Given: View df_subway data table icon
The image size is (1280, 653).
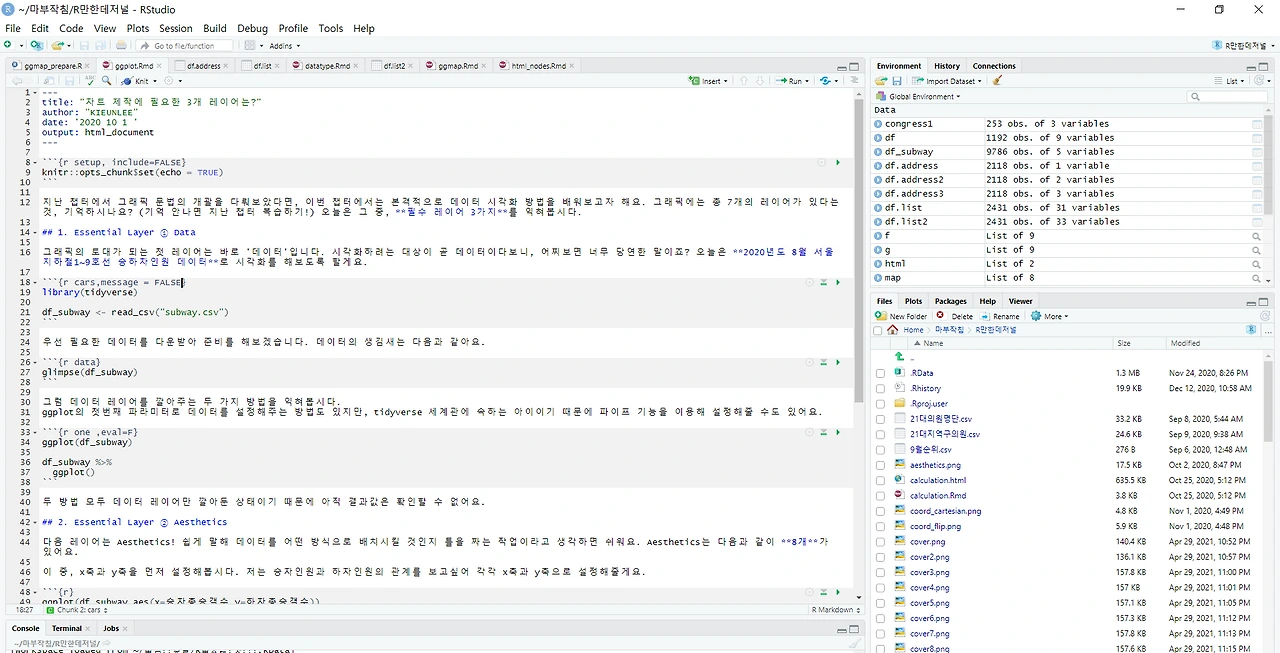Looking at the screenshot, I should click(1257, 152).
